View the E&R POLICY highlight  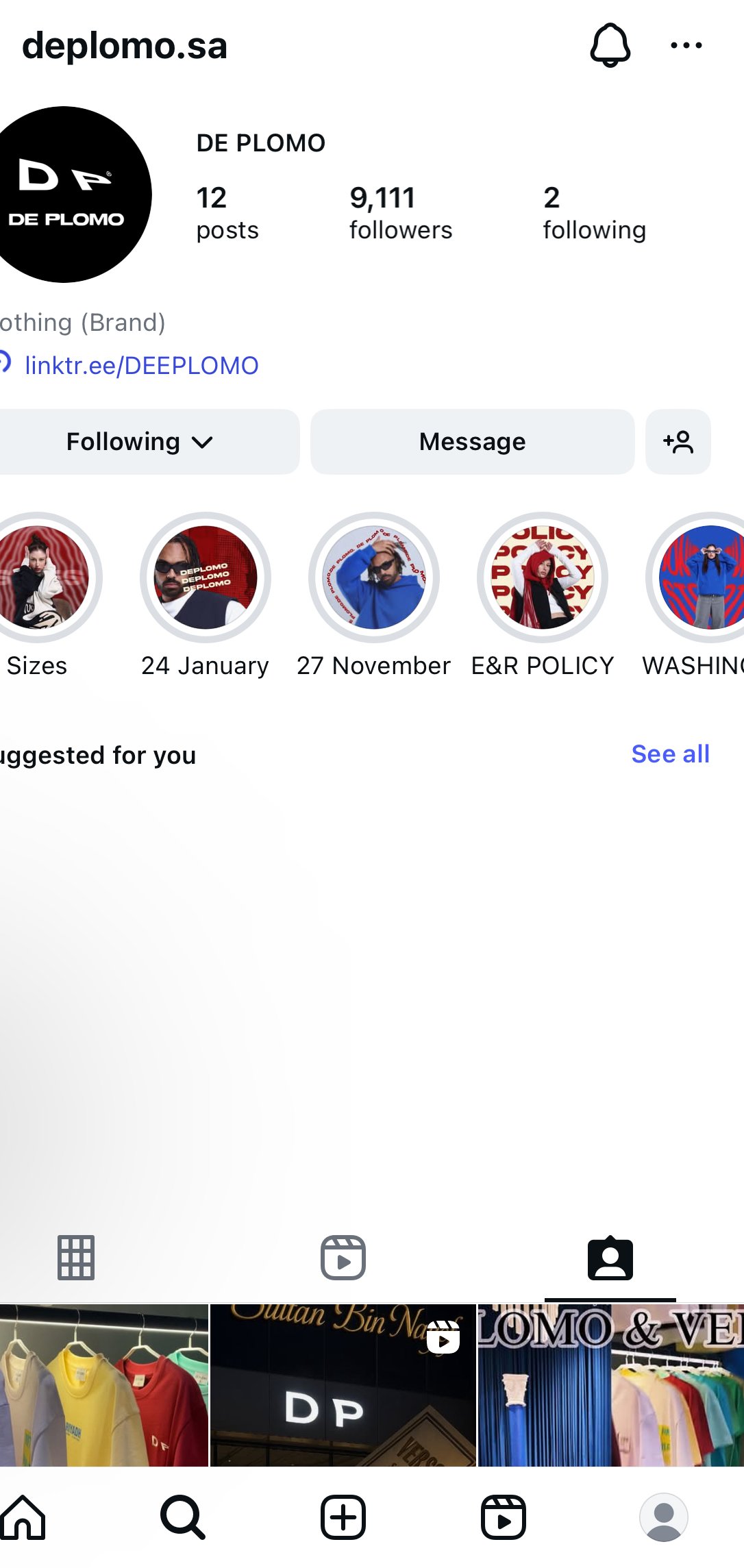coord(543,577)
